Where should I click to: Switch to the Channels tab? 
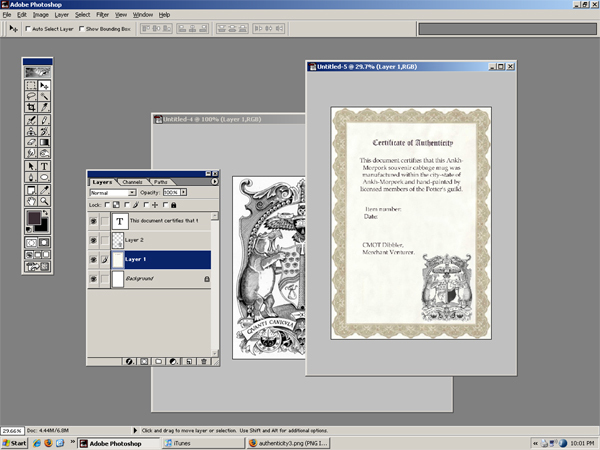pyautogui.click(x=133, y=182)
